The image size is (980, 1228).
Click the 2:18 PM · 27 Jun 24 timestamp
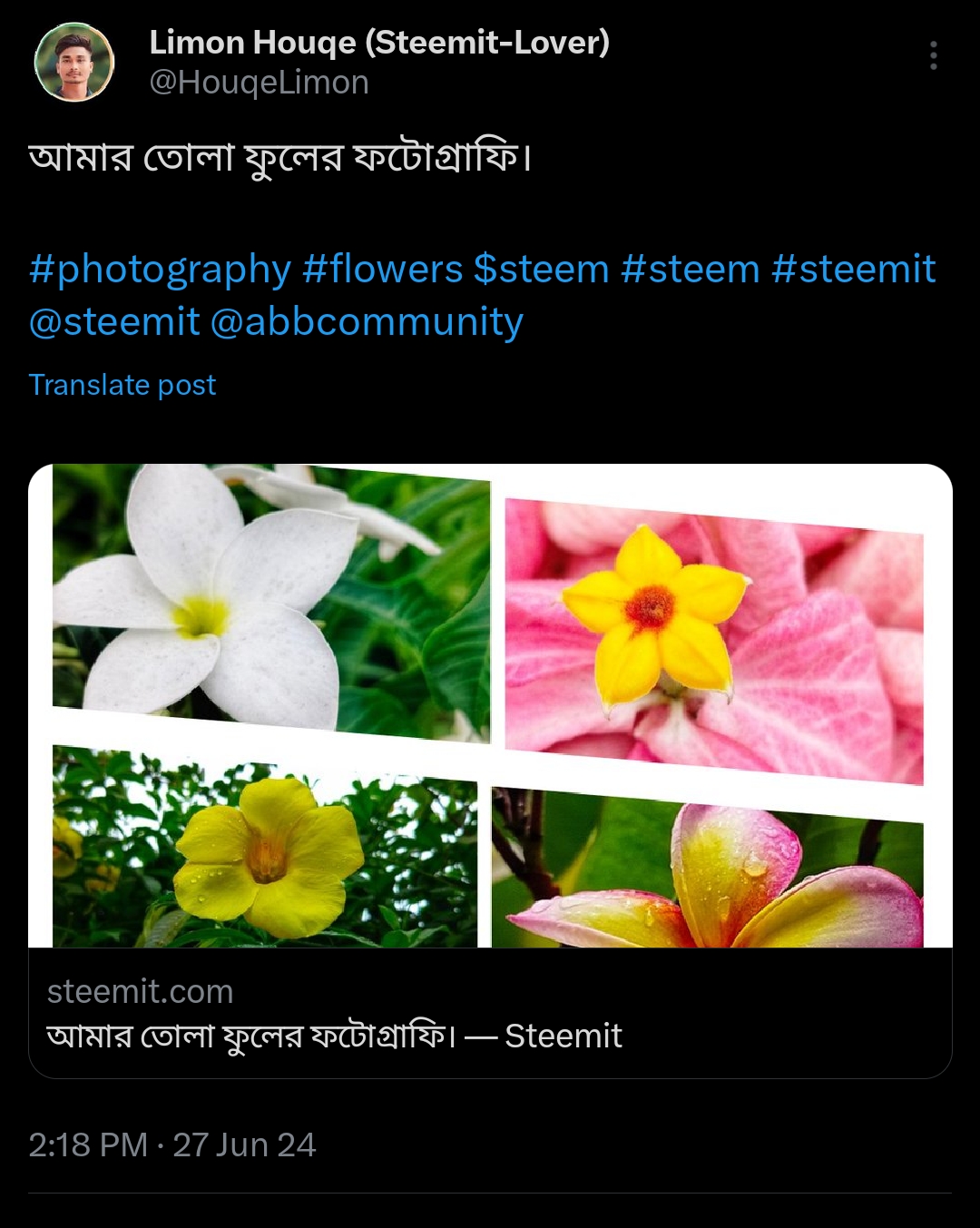pyautogui.click(x=171, y=1145)
